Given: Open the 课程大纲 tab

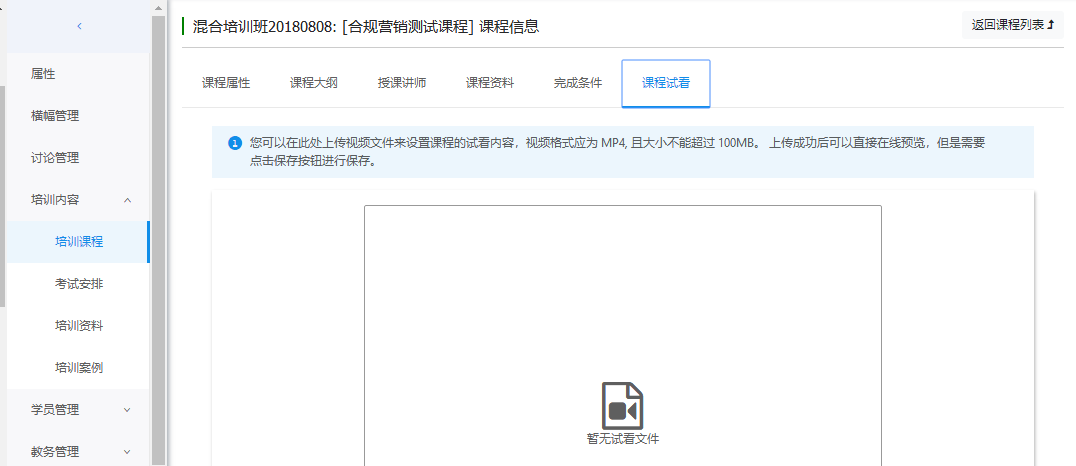Looking at the screenshot, I should click(x=314, y=83).
